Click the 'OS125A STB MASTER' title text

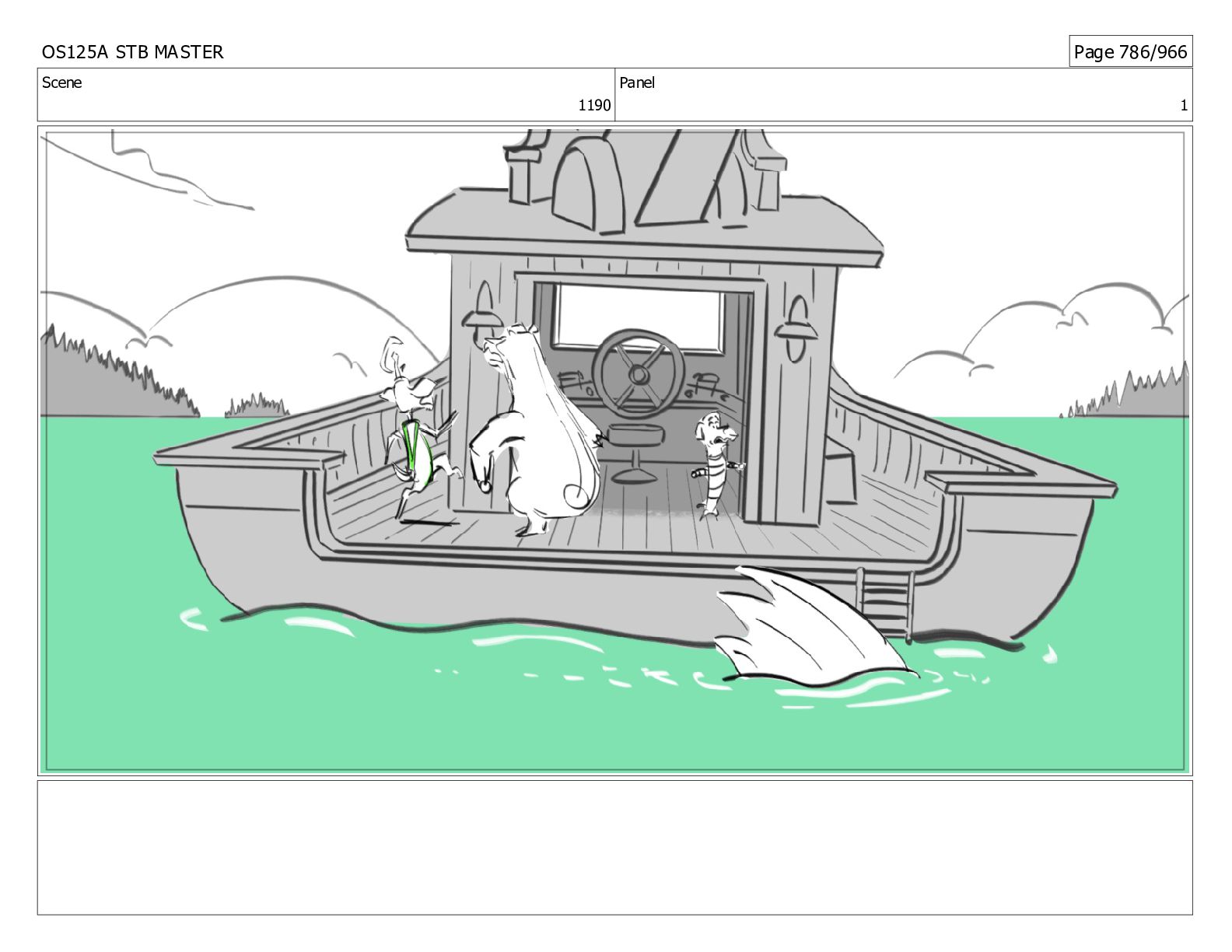[x=132, y=52]
